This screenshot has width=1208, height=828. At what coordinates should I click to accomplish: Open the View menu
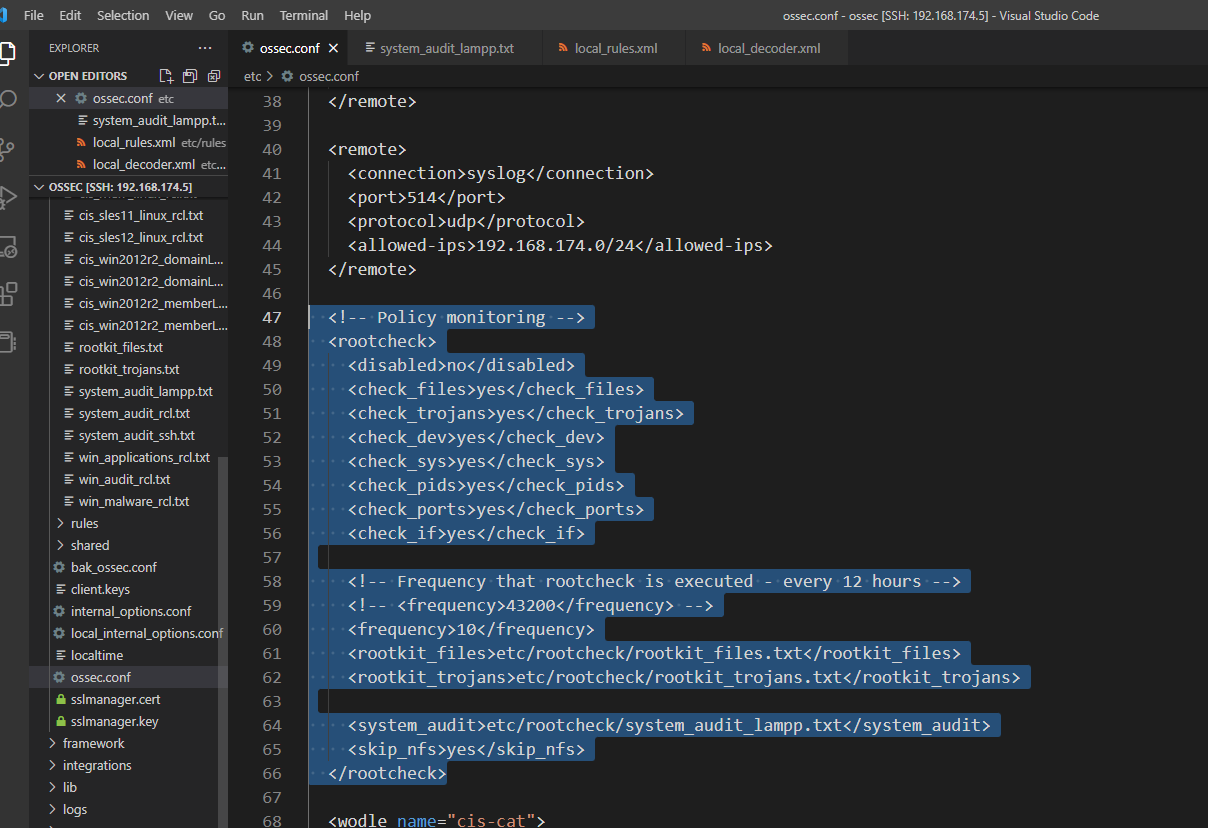(x=179, y=15)
